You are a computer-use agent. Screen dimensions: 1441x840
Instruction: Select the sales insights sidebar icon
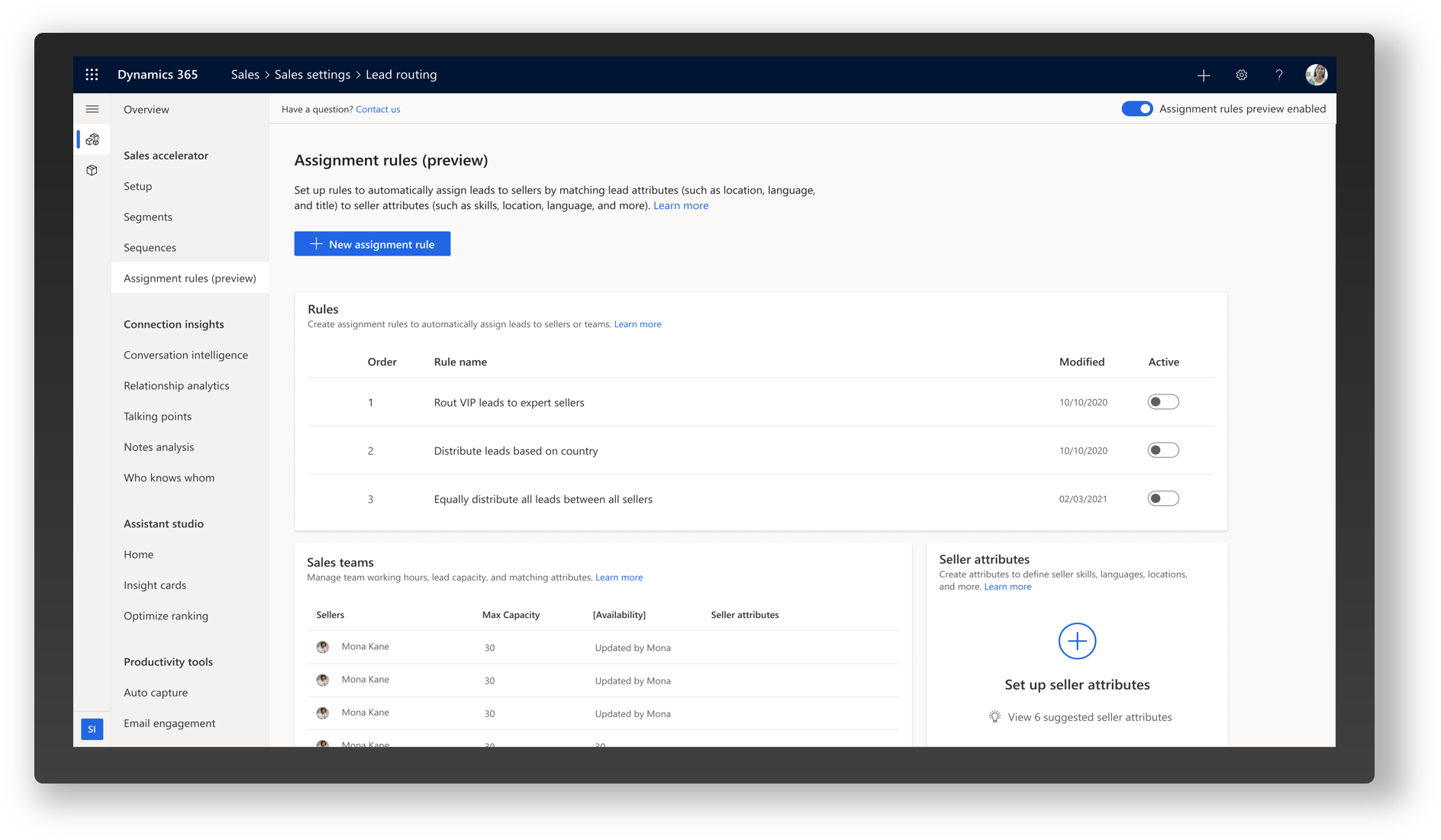coord(92,140)
